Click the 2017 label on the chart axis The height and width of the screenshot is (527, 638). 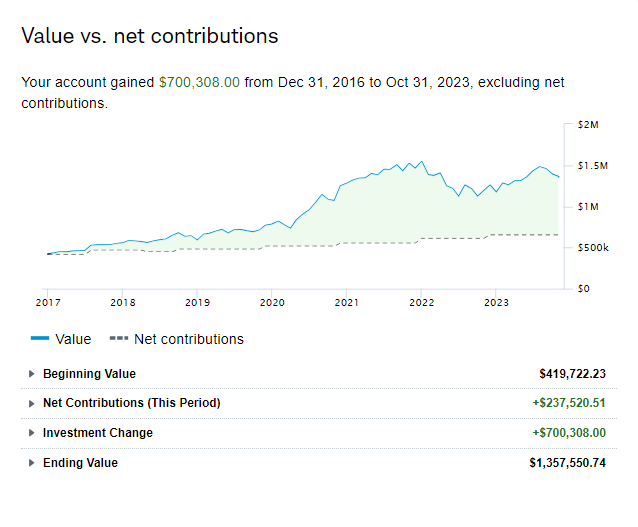48,301
